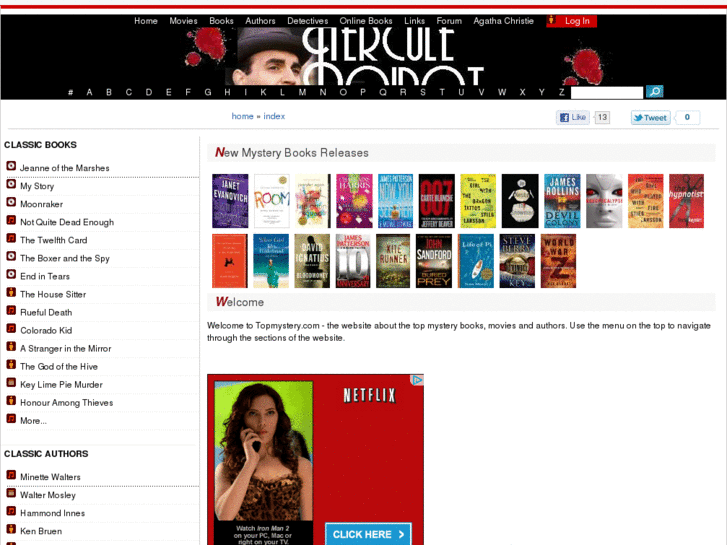
Task: Click the icon next to The Boxer and the Spy
Action: click(x=11, y=256)
